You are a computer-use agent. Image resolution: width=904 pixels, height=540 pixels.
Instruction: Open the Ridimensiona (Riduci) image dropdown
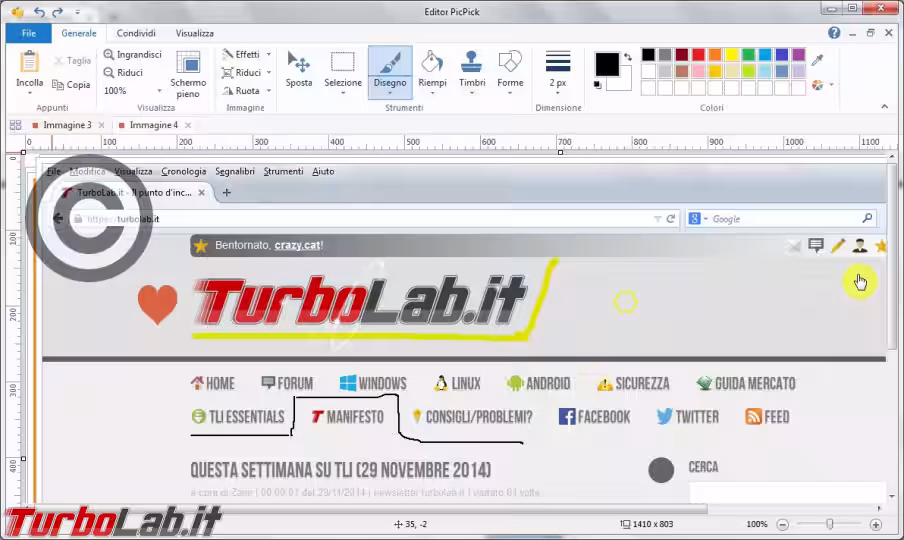247,73
